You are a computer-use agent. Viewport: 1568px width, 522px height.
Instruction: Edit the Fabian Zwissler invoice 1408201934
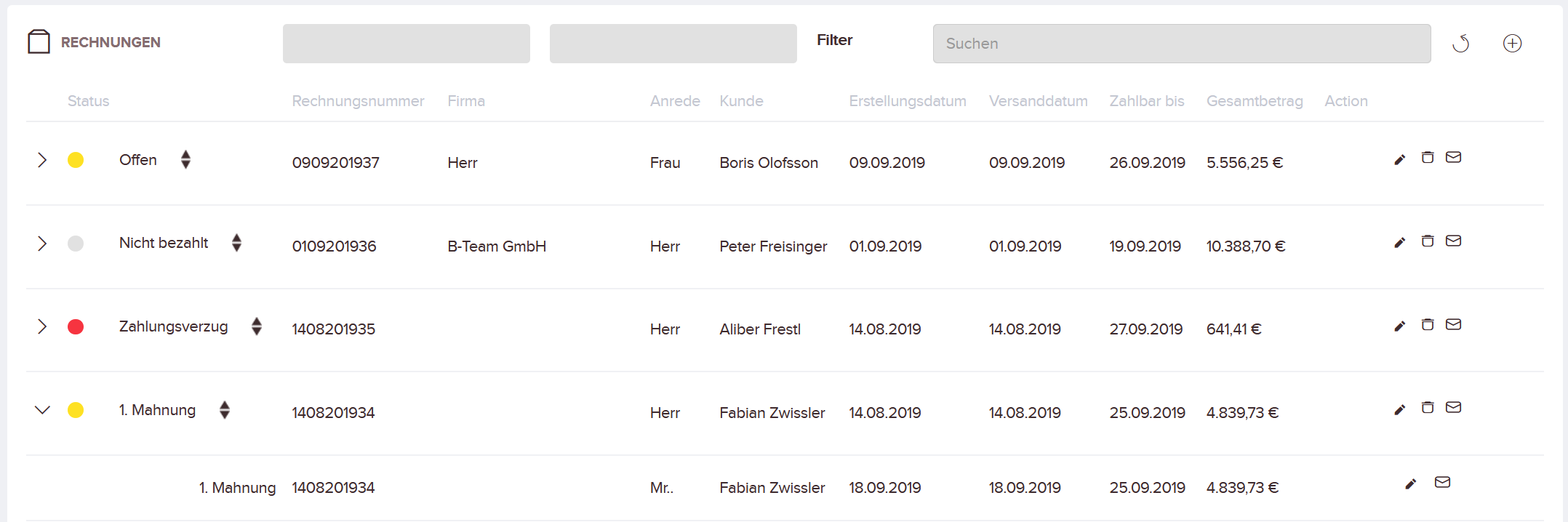[x=1399, y=409]
